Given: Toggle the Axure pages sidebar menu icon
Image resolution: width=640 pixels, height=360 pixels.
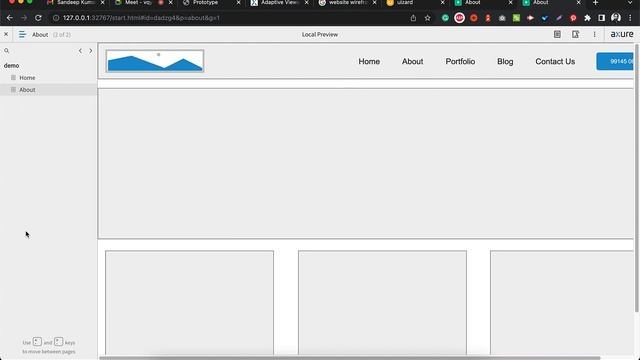Looking at the screenshot, I should click(x=22, y=35).
